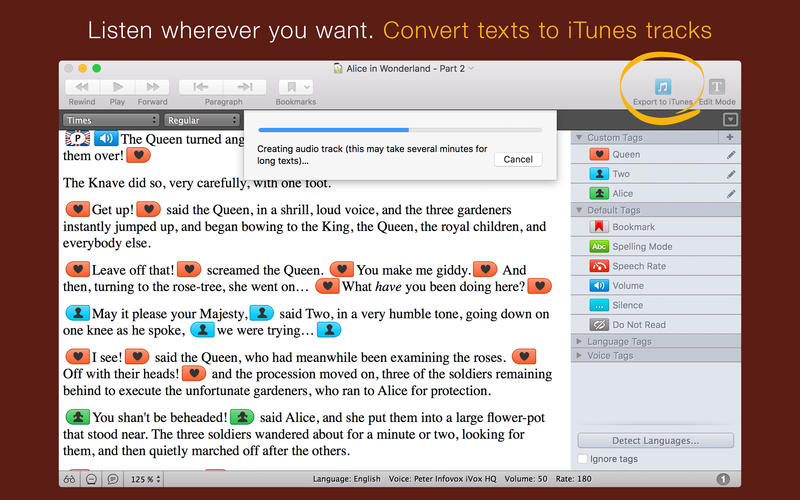
Task: Jump to next paragraph
Action: click(x=245, y=87)
